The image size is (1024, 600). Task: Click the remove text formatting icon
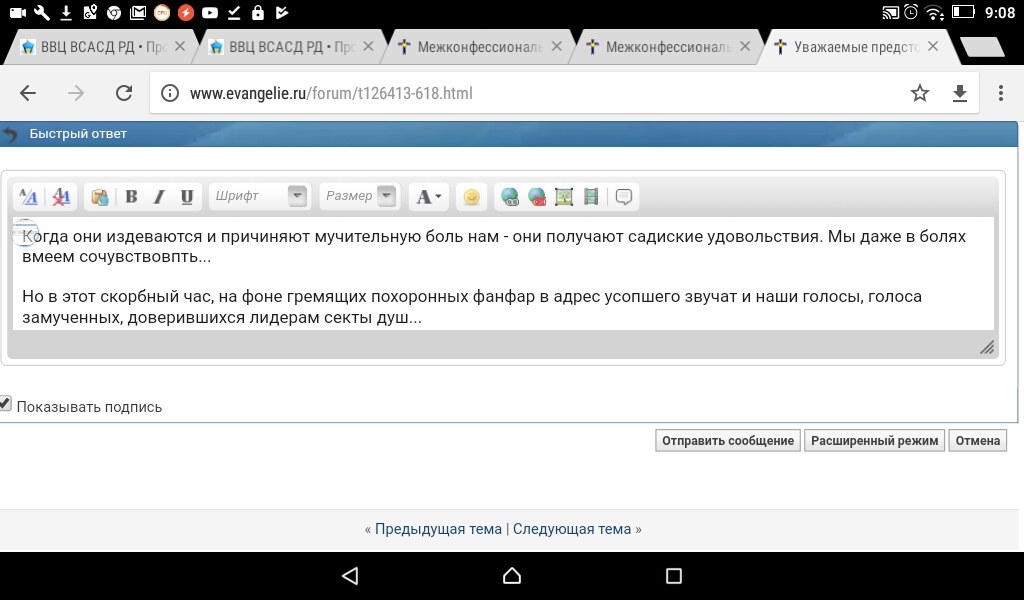61,197
